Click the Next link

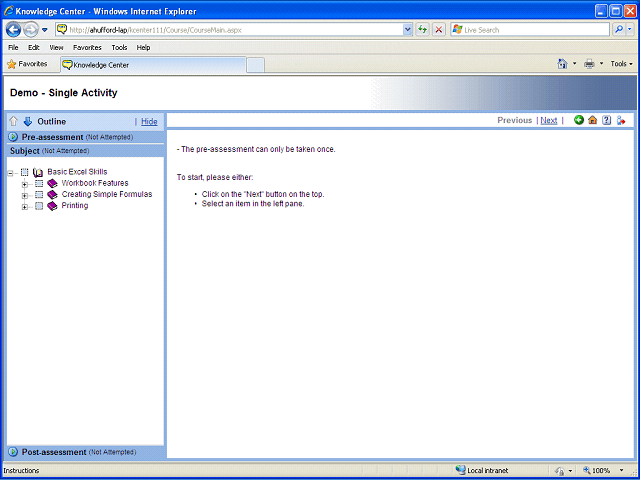[x=549, y=120]
